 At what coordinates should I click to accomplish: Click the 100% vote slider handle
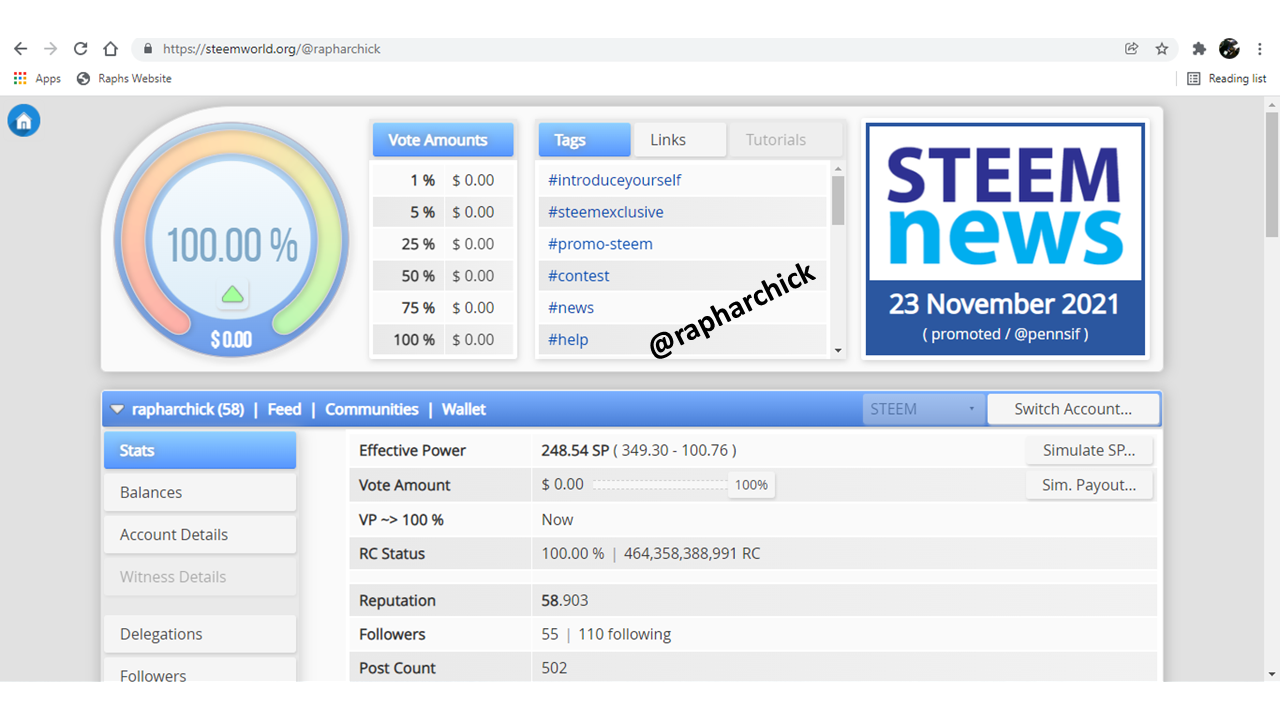click(x=751, y=485)
